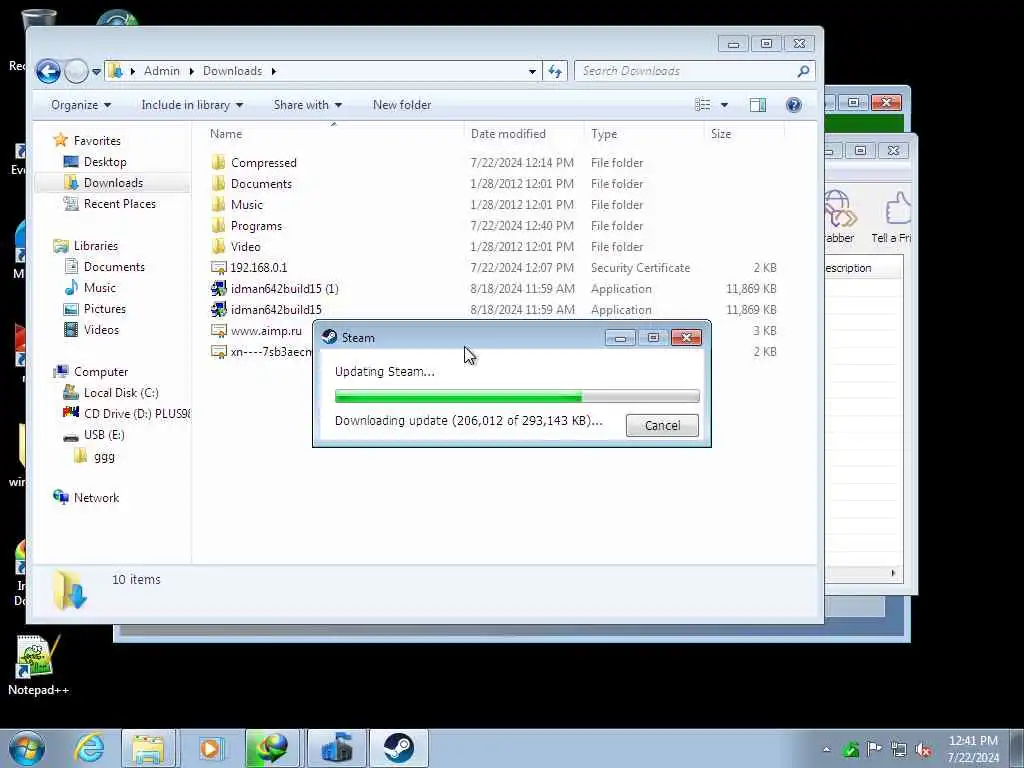
Task: Show hidden tray icons arrow
Action: [827, 749]
